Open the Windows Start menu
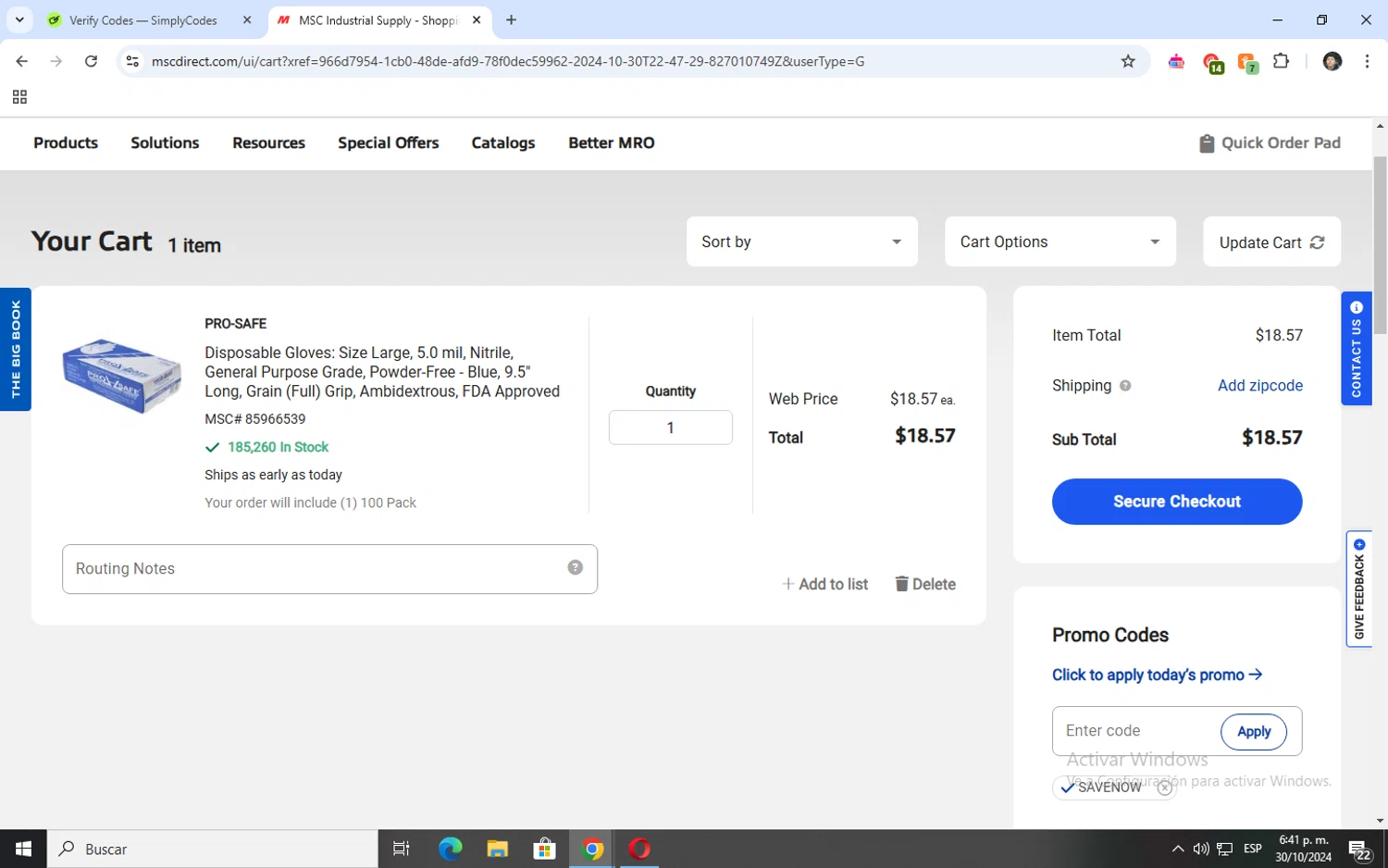 pyautogui.click(x=23, y=849)
